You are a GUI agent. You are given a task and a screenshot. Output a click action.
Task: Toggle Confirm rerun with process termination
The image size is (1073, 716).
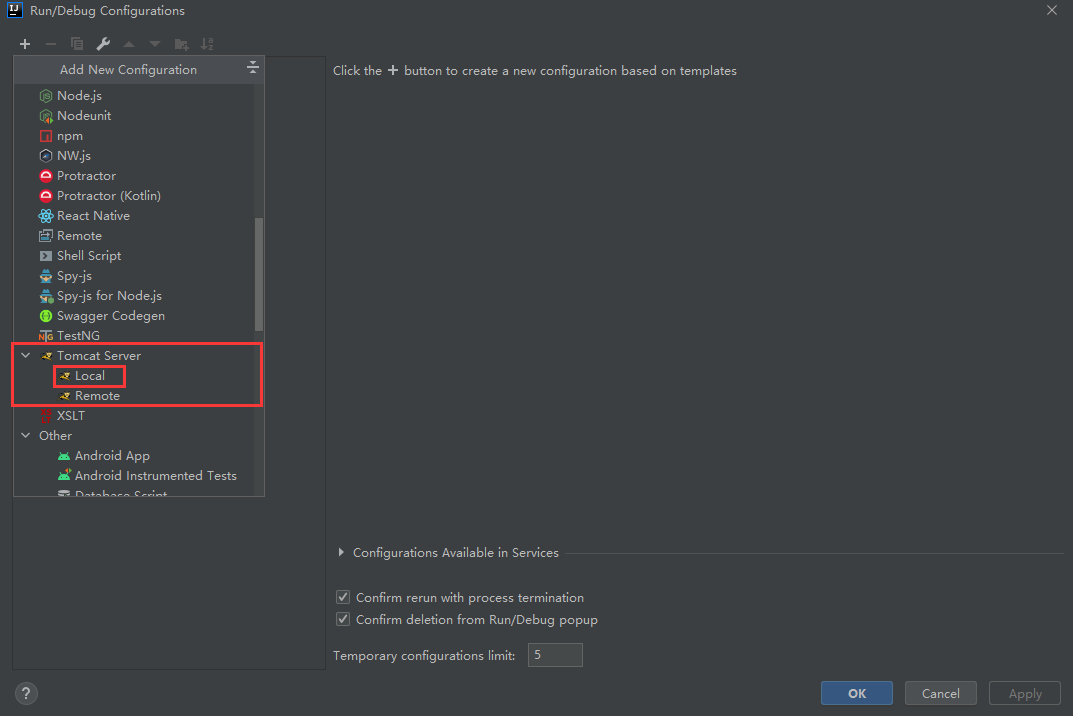343,598
